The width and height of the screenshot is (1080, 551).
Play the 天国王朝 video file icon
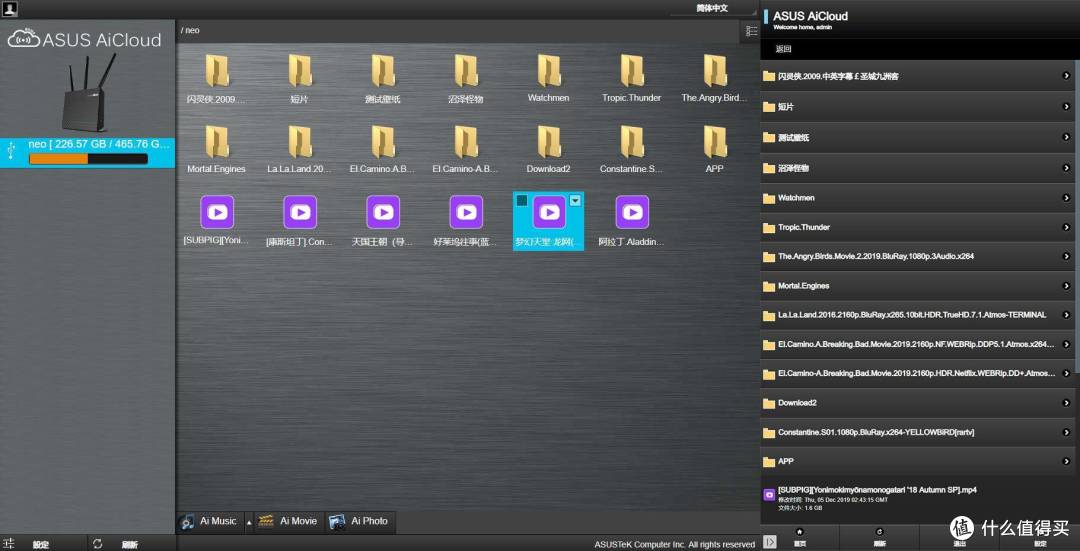pyautogui.click(x=383, y=212)
